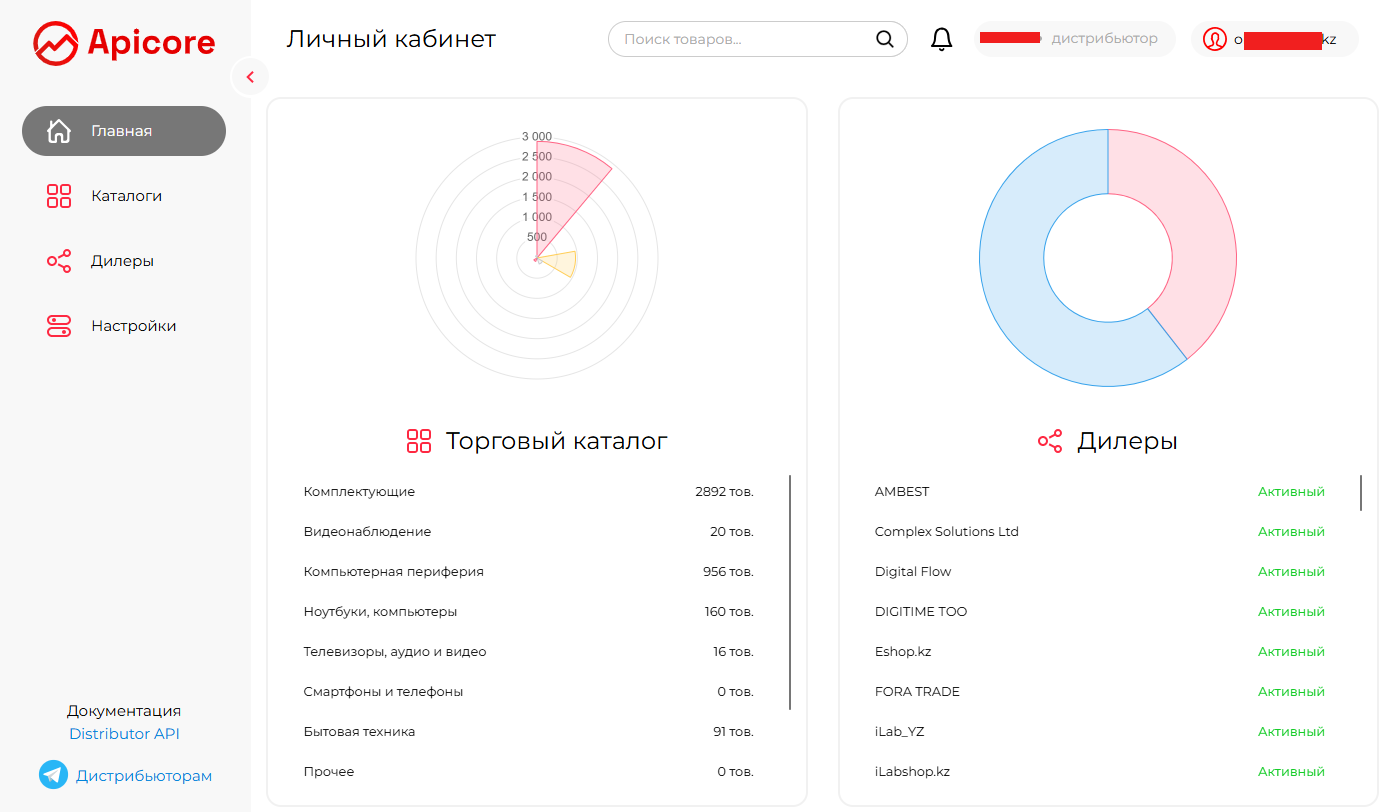Click Активный status for AMBEST
The width and height of the screenshot is (1388, 812).
[x=1291, y=492]
